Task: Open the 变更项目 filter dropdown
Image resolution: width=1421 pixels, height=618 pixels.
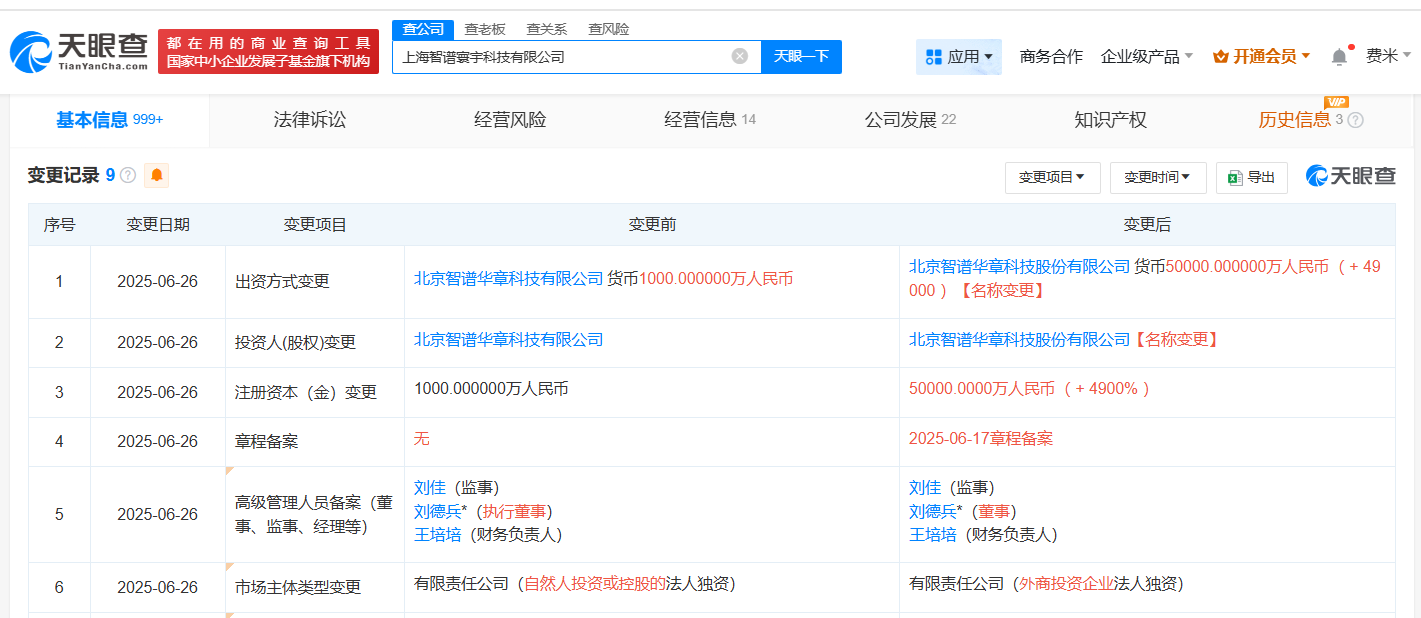Action: (x=1052, y=177)
